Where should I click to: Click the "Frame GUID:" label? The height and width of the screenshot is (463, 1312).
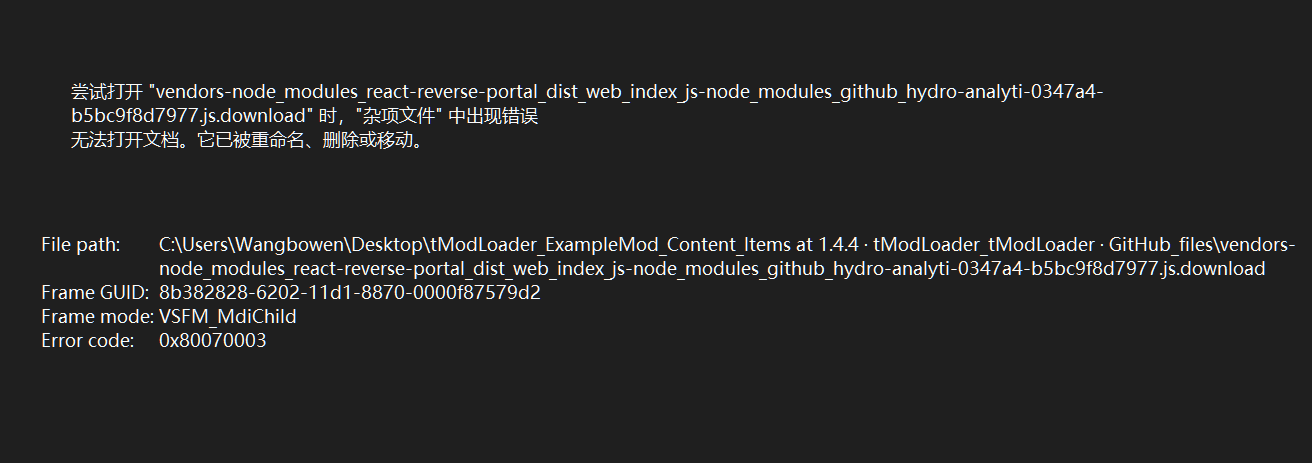point(95,293)
